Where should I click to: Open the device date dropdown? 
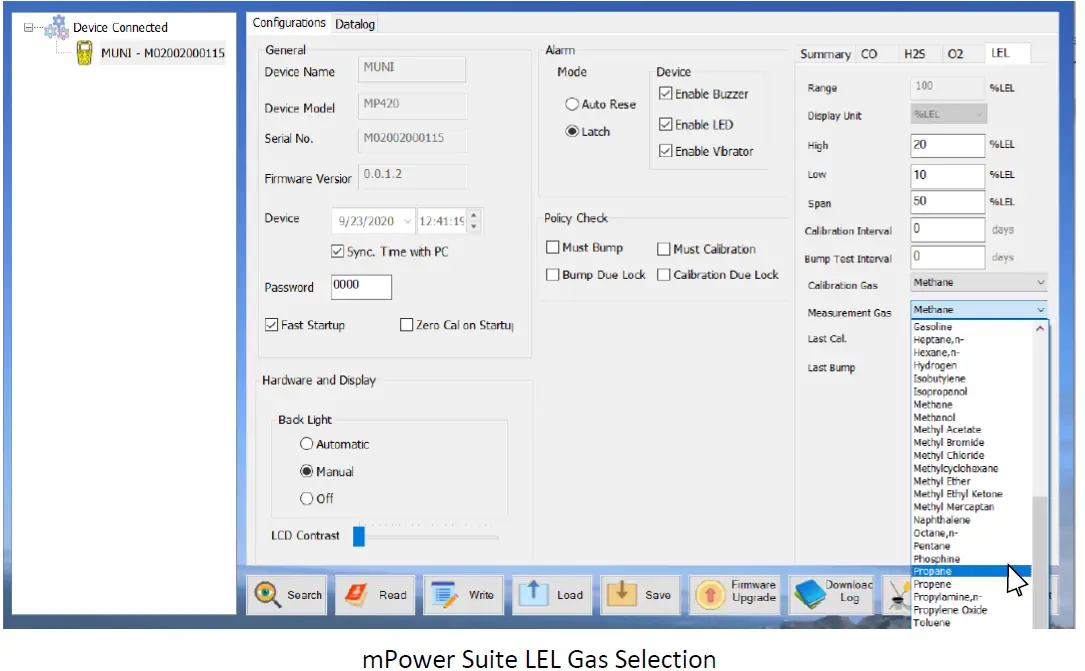click(407, 221)
